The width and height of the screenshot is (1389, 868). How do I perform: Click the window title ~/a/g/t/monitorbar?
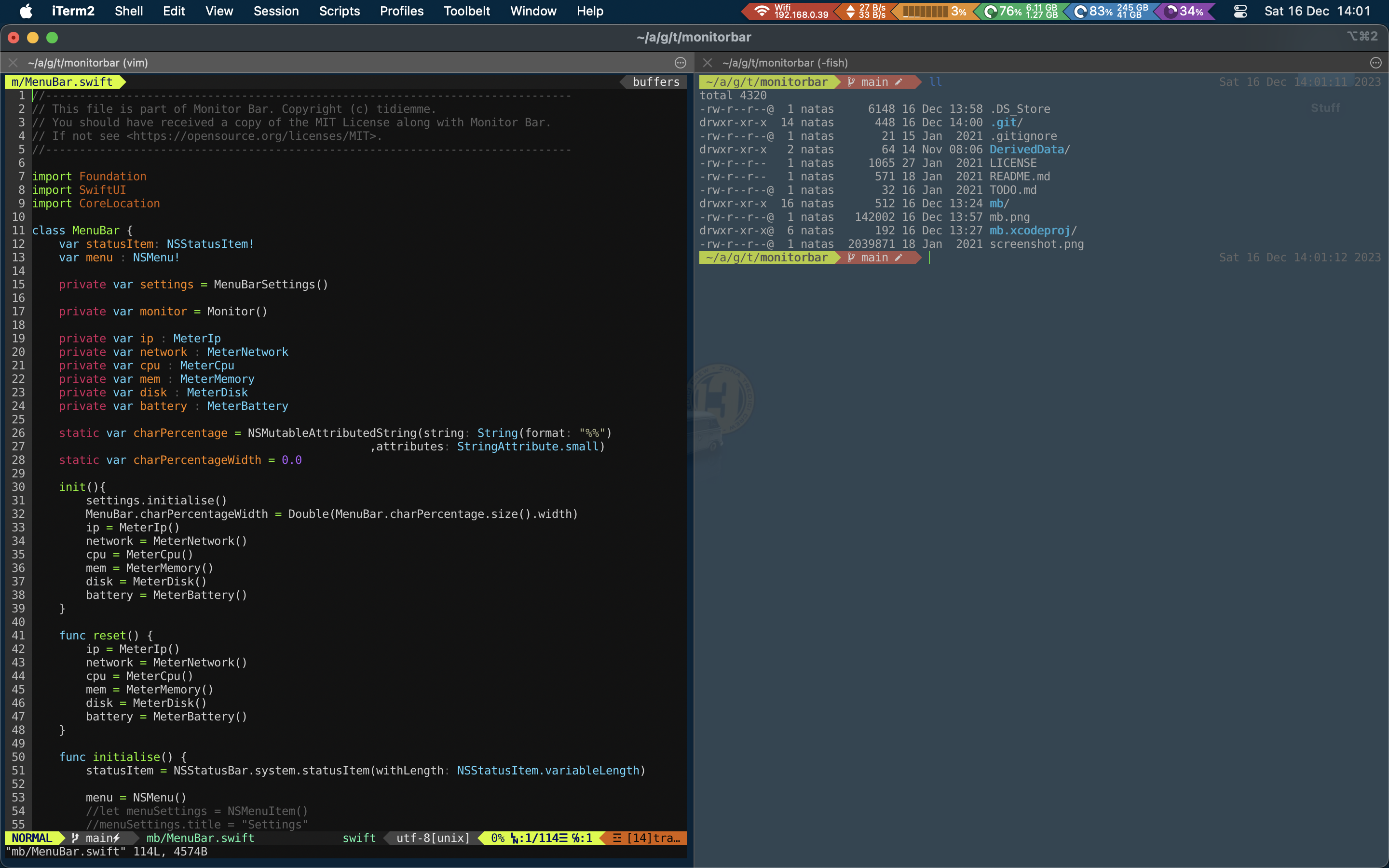tap(694, 37)
